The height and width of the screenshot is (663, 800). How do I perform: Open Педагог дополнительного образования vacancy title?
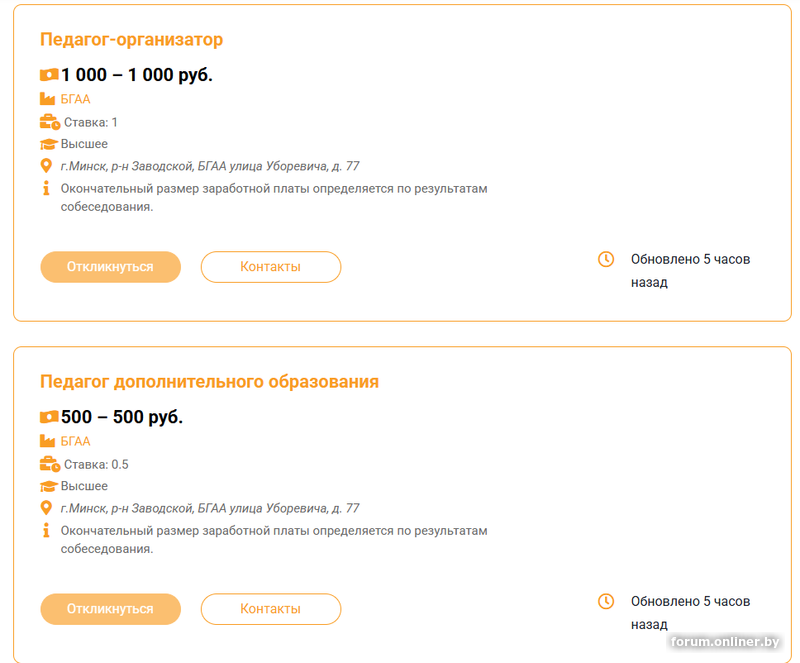coord(209,382)
